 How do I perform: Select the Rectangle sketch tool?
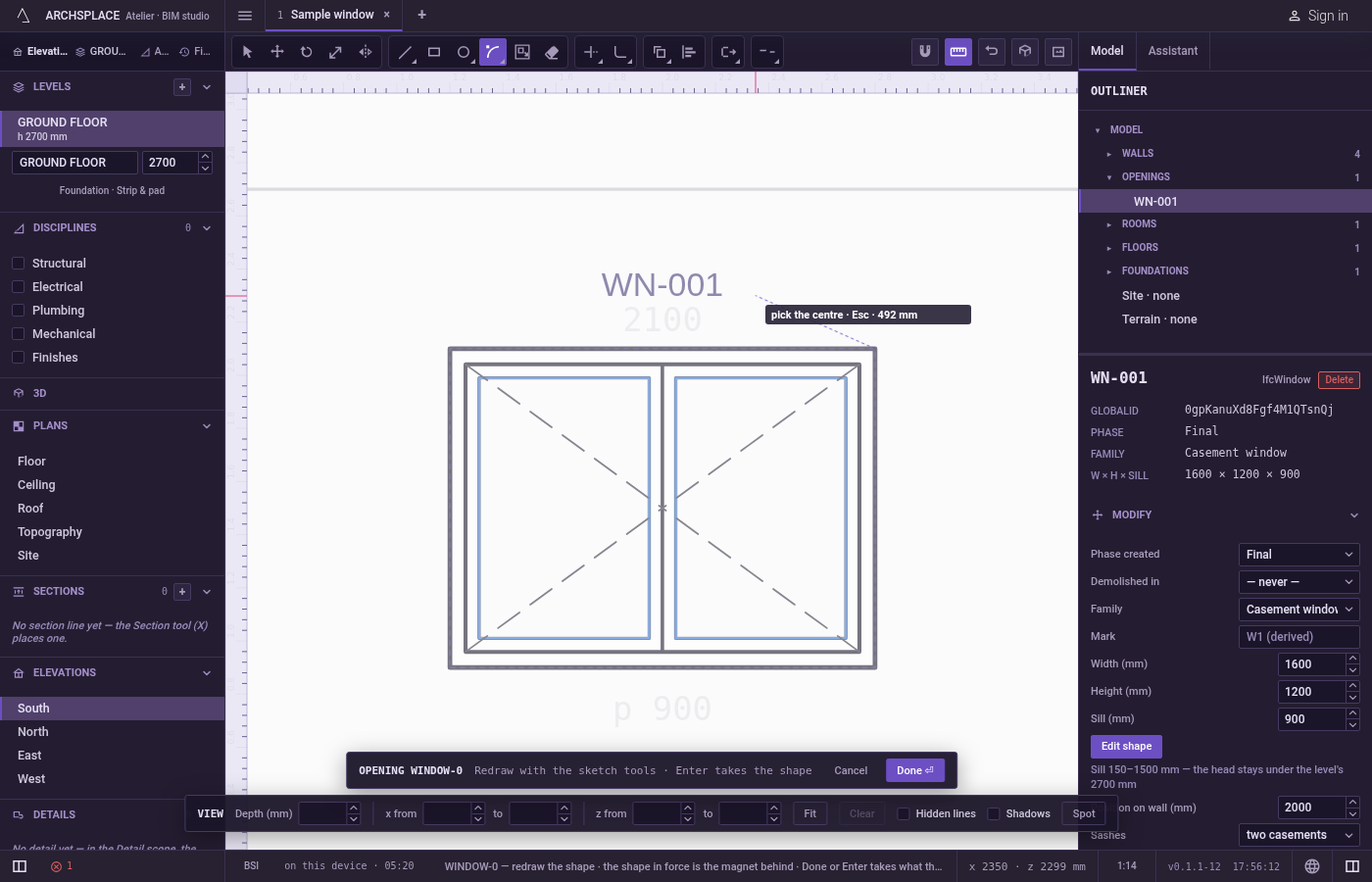(434, 52)
